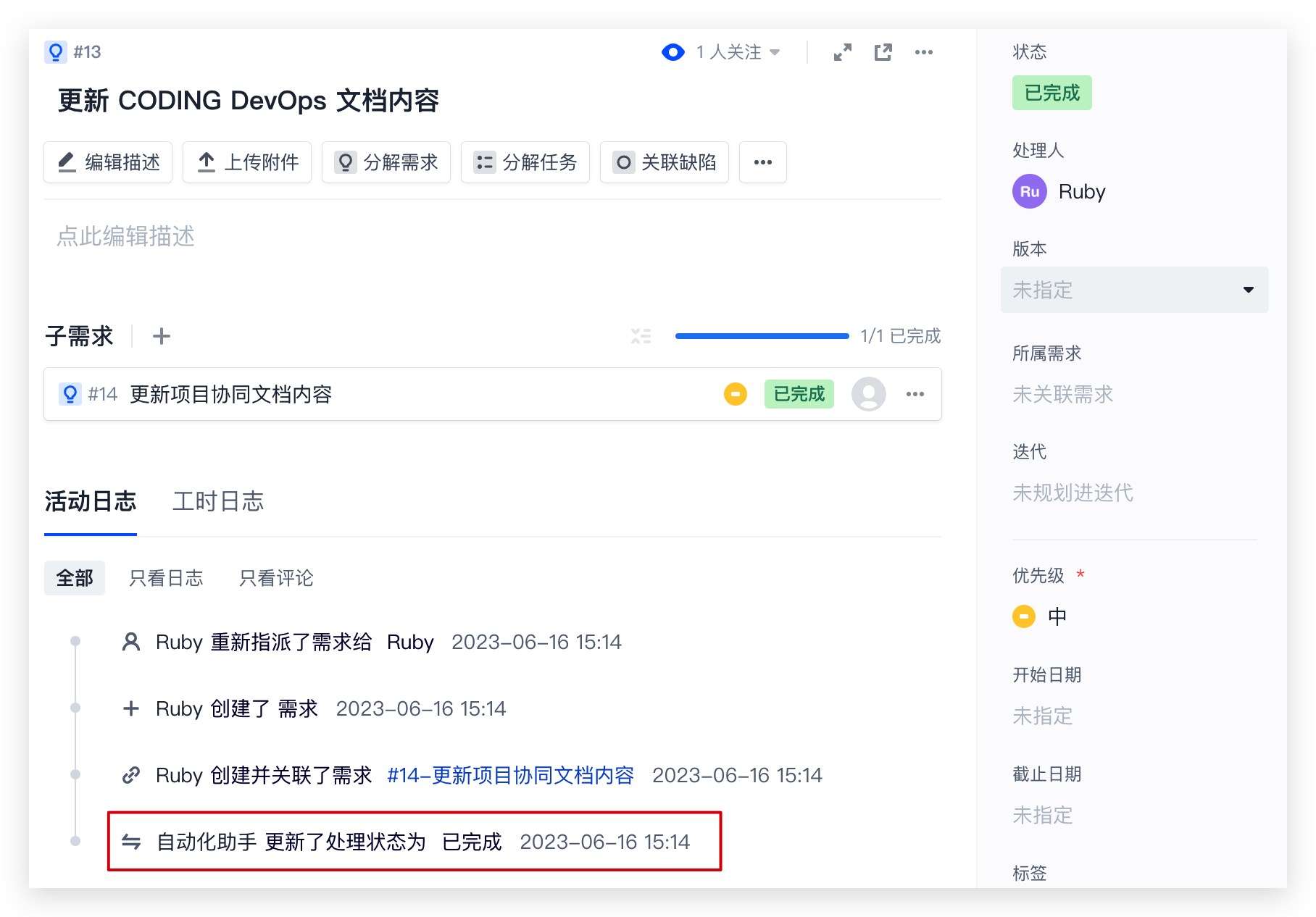The image size is (1316, 917).
Task: Open sub-requirement 更新项目协同文档内容
Action: (230, 394)
